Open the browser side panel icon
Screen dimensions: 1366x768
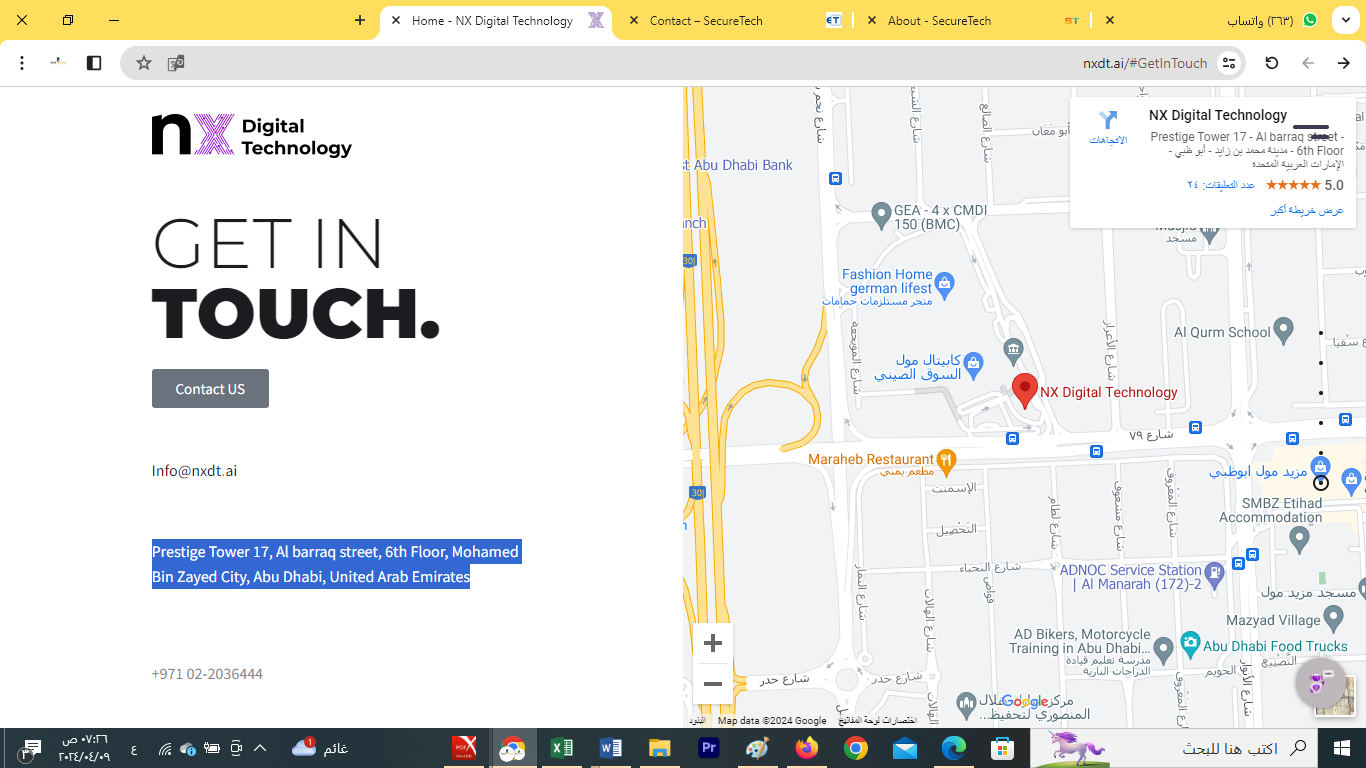[94, 63]
